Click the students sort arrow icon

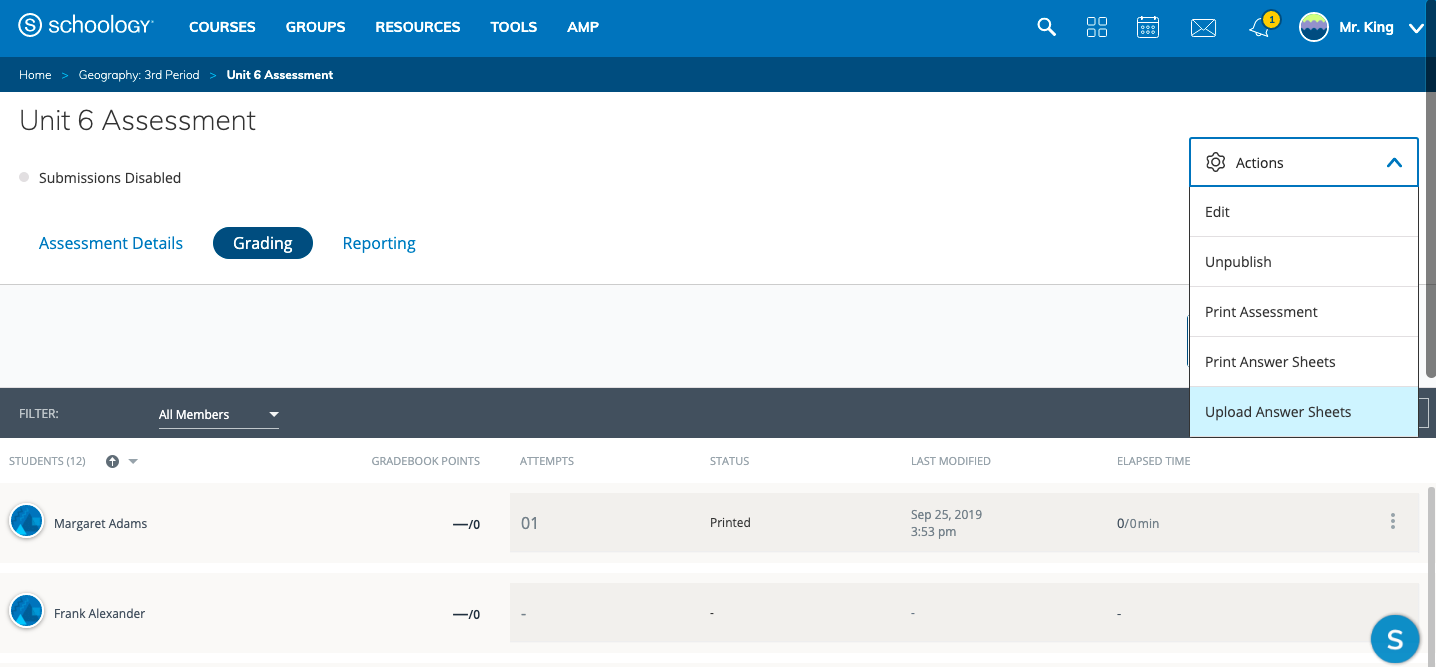click(x=113, y=461)
